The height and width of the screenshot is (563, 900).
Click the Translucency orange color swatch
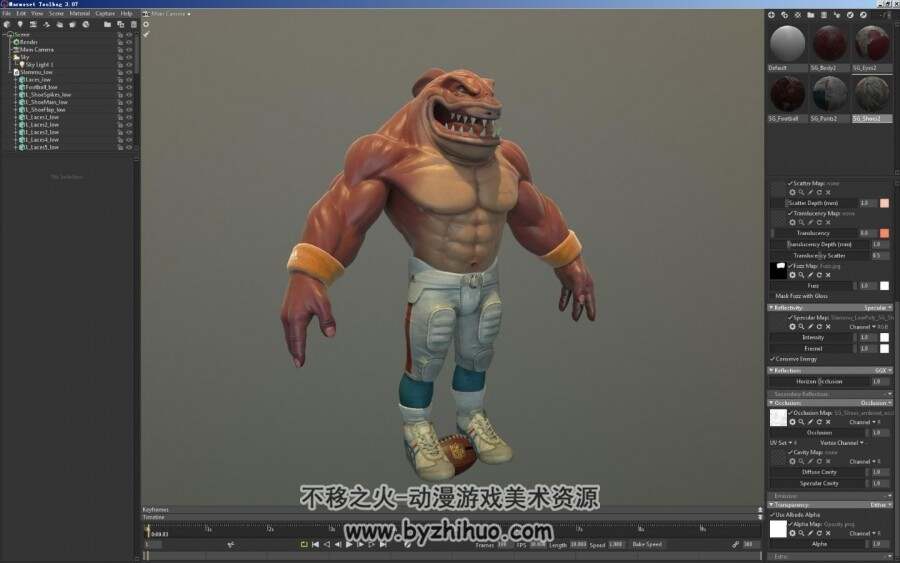885,233
